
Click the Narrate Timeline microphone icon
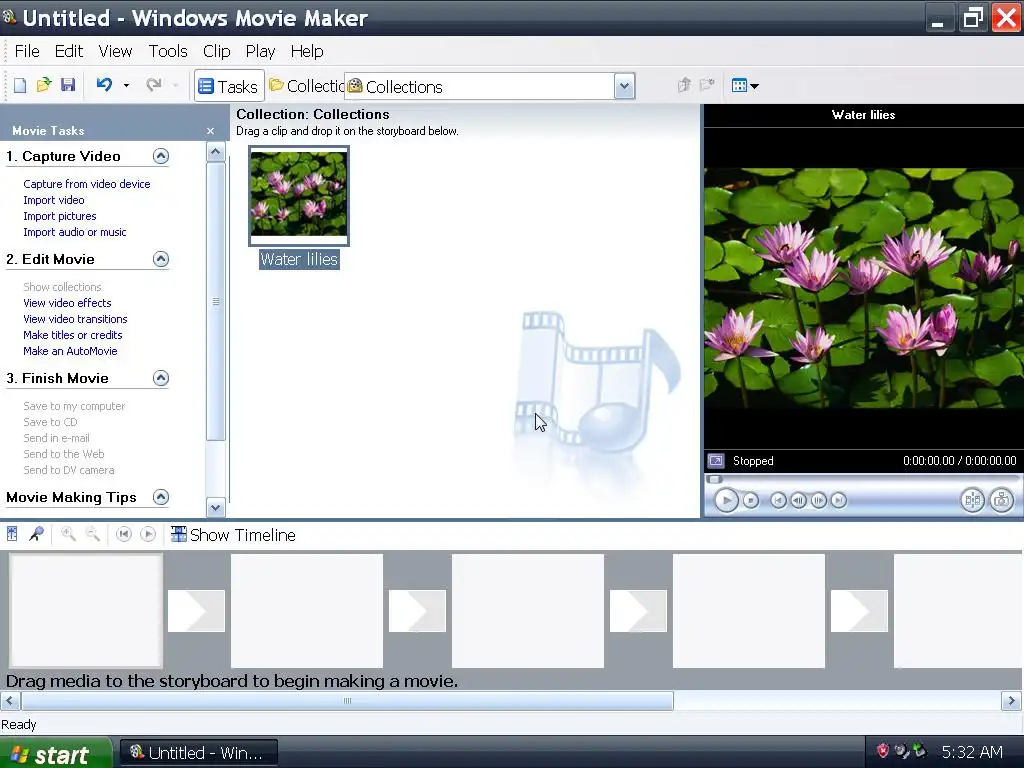coord(37,534)
